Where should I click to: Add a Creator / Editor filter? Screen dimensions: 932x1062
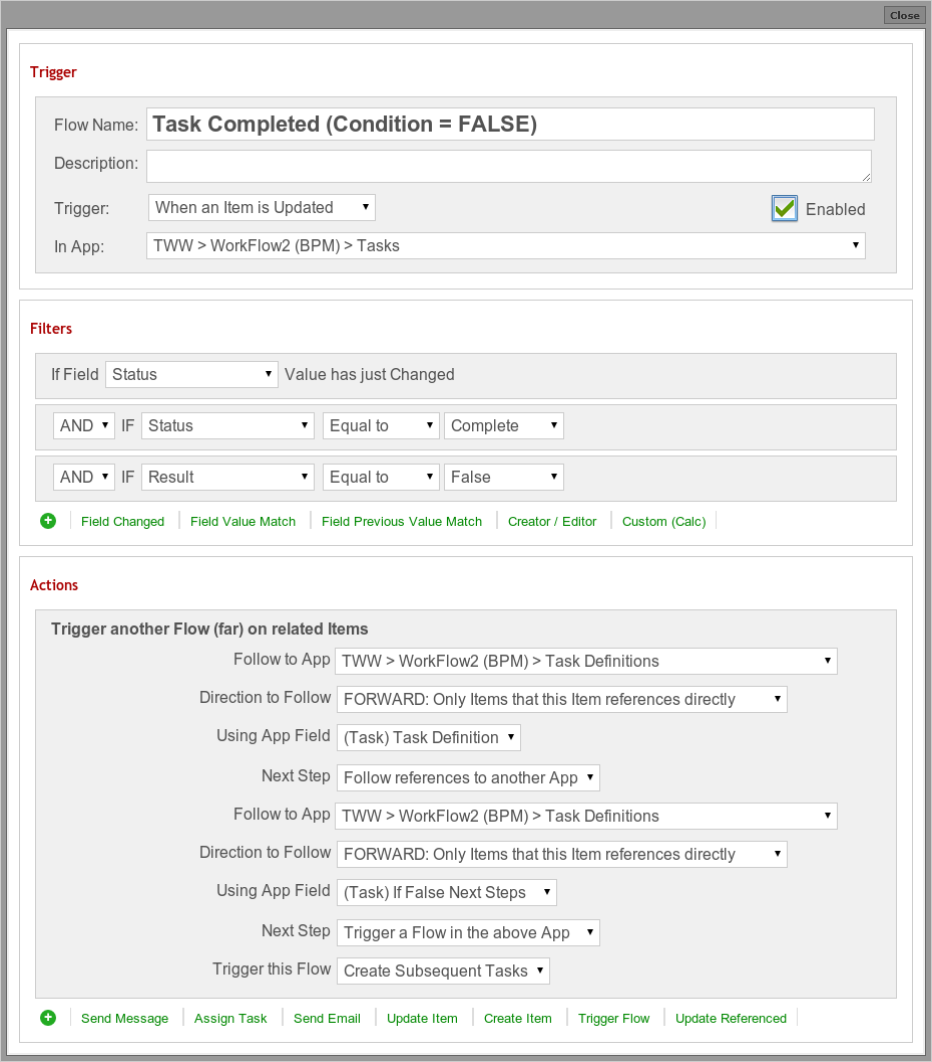(552, 522)
